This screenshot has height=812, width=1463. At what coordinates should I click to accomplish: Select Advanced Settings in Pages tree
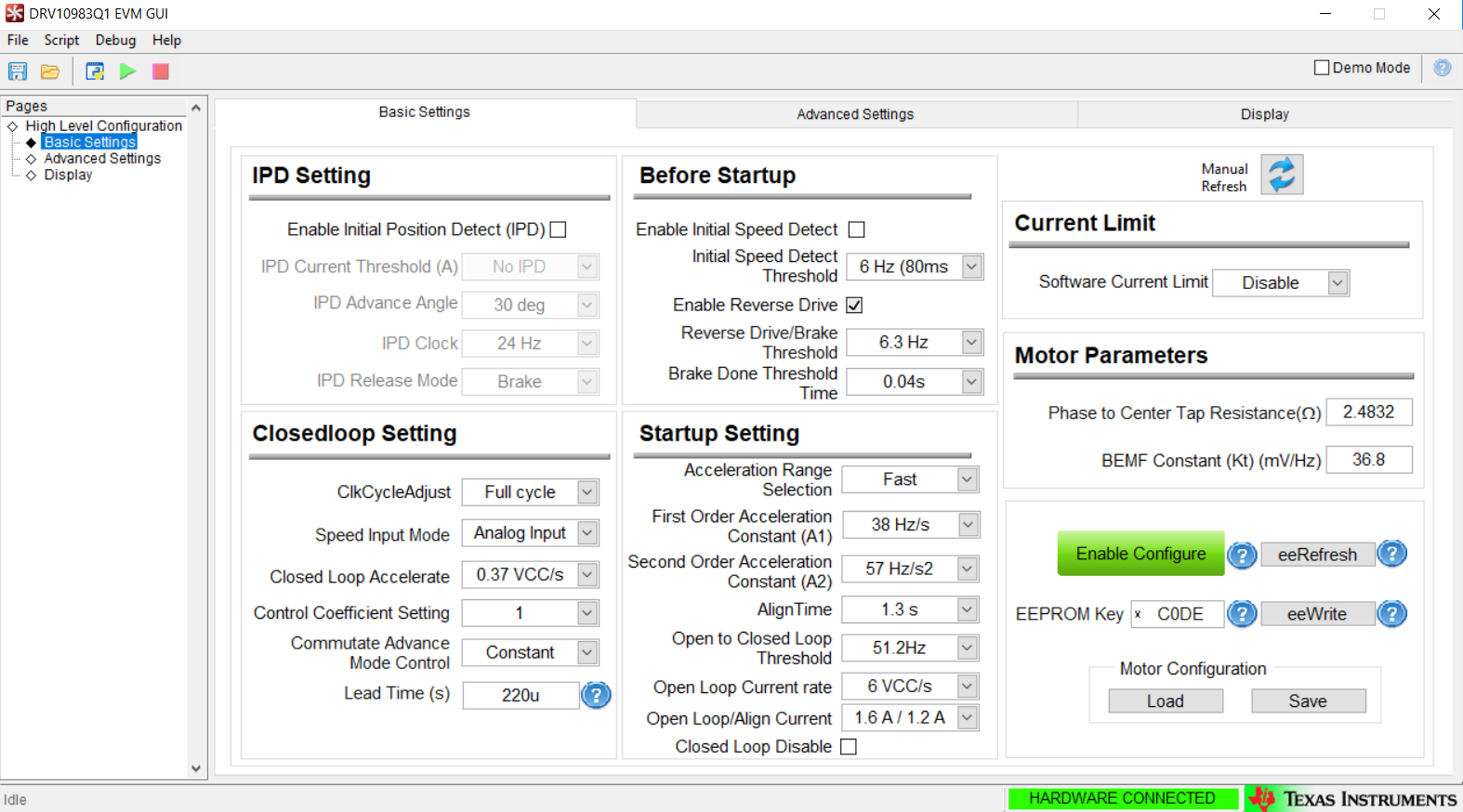(x=102, y=159)
